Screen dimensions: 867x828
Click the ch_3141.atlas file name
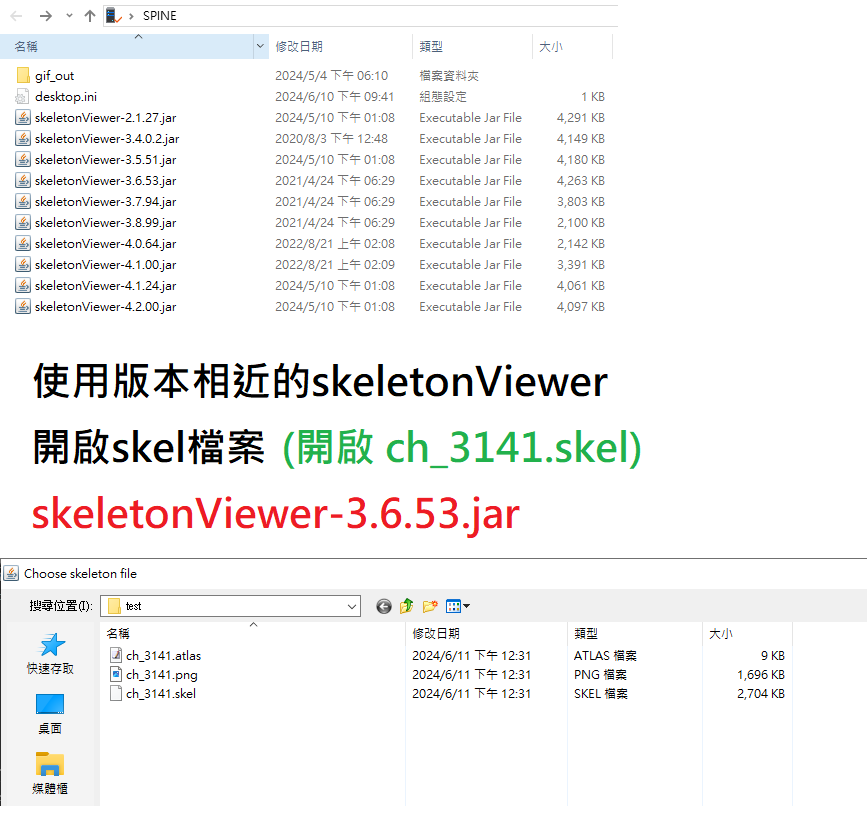(164, 655)
